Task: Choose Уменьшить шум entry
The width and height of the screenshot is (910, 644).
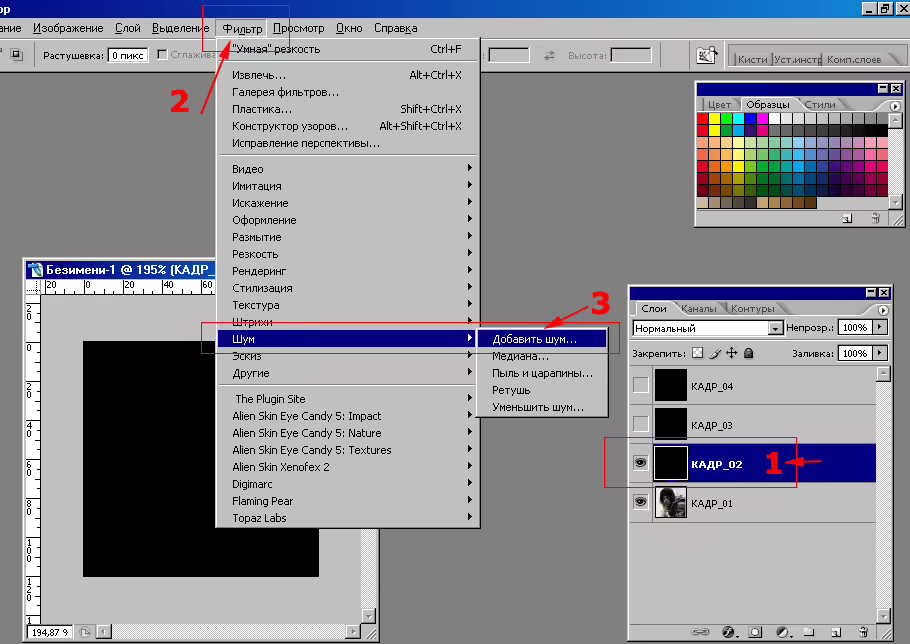Action: point(541,407)
